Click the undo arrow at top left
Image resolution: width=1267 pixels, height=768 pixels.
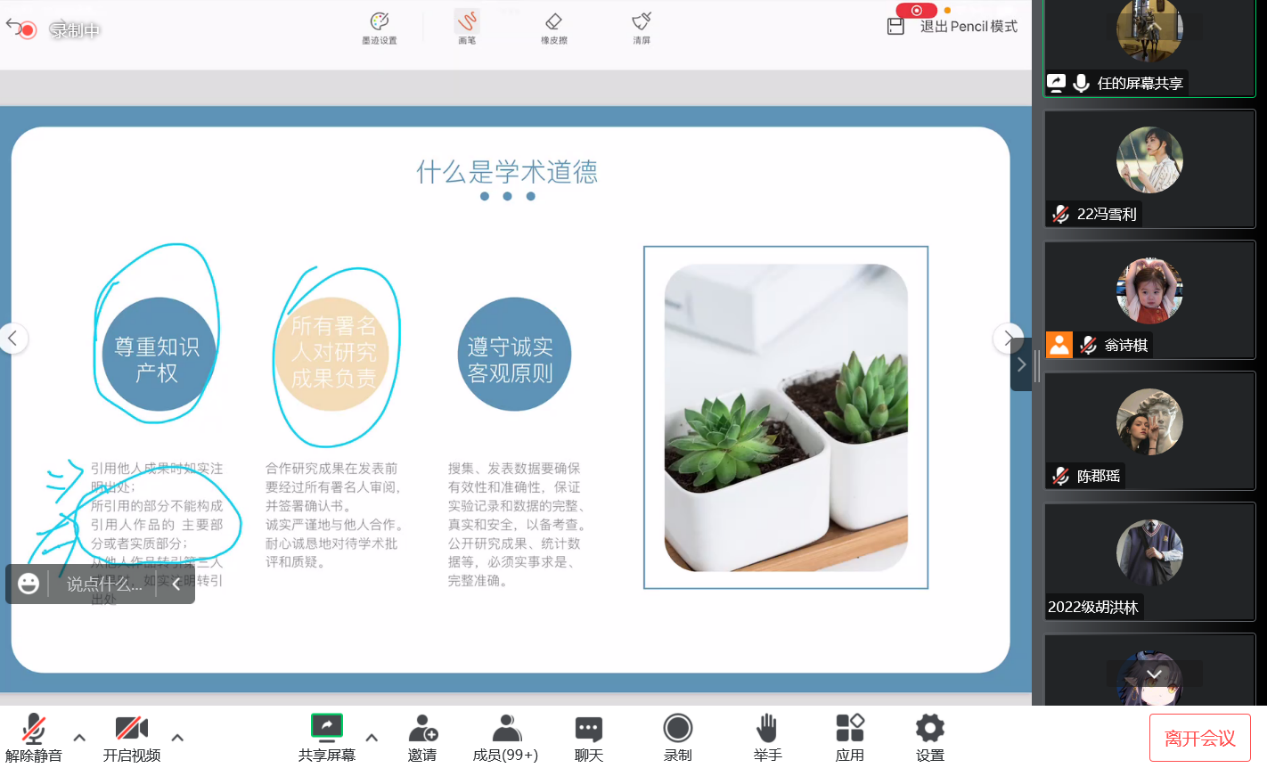click(x=13, y=26)
